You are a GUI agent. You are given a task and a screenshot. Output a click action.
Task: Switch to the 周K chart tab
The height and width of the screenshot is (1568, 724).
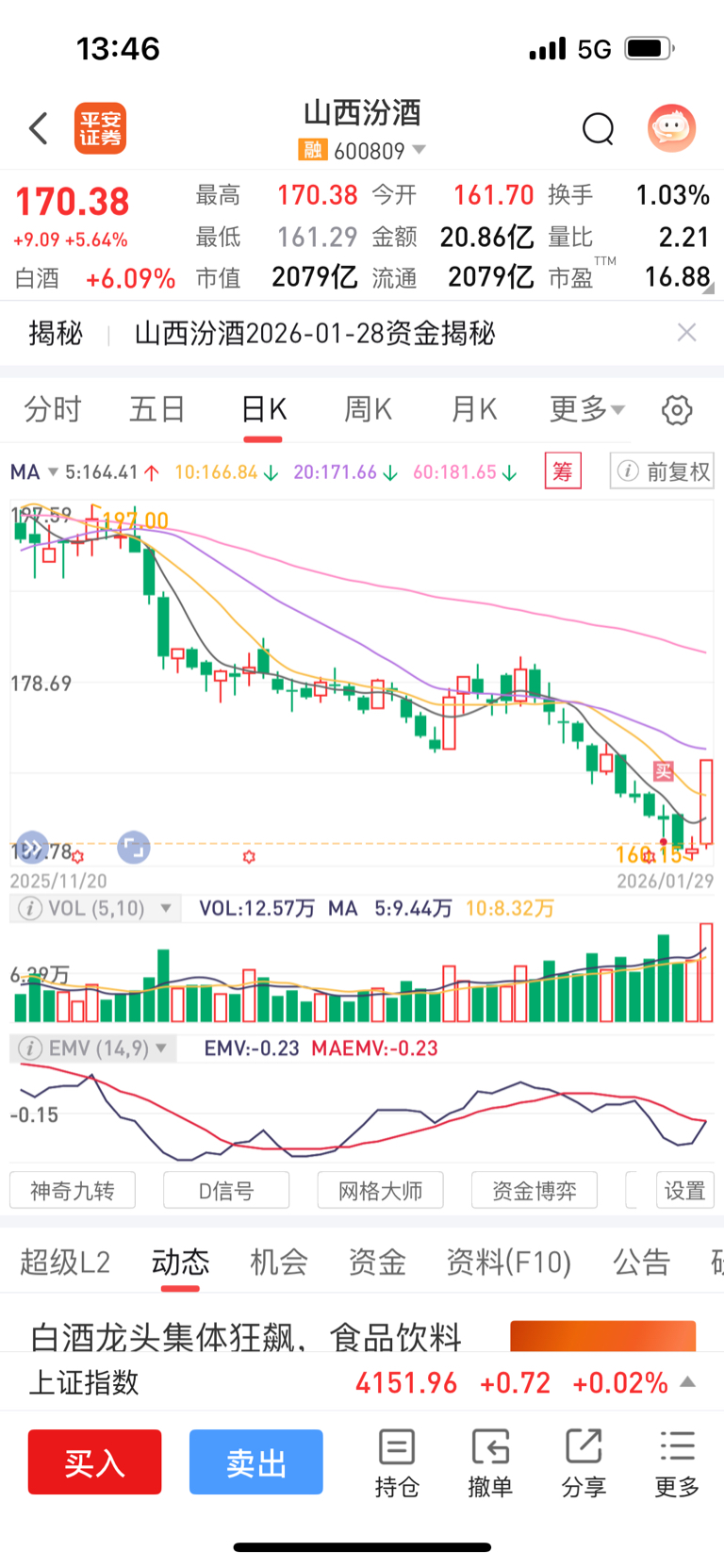coord(368,409)
